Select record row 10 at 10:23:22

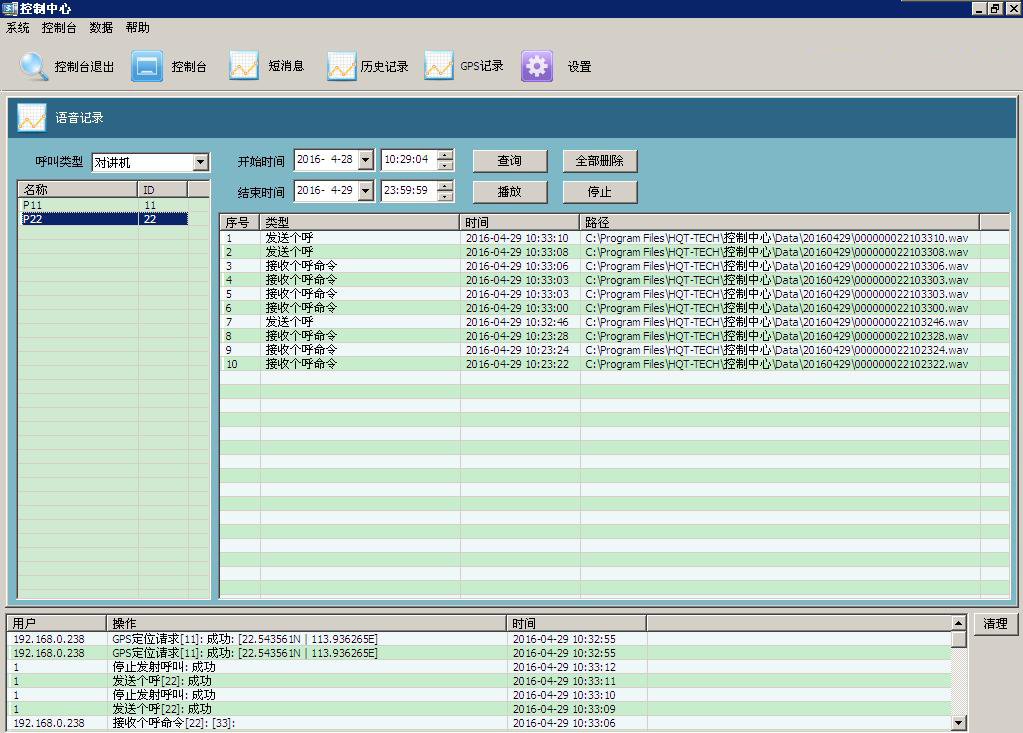click(614, 364)
